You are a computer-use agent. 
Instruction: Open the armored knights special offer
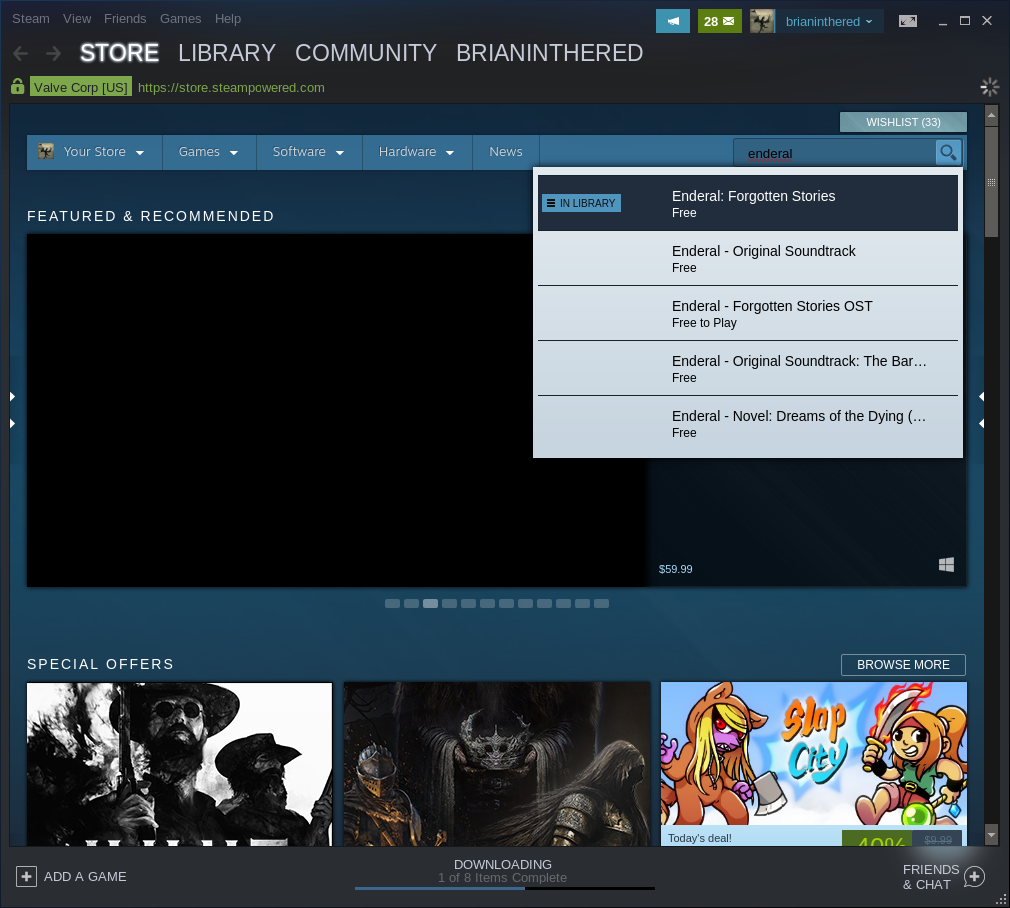[x=497, y=764]
